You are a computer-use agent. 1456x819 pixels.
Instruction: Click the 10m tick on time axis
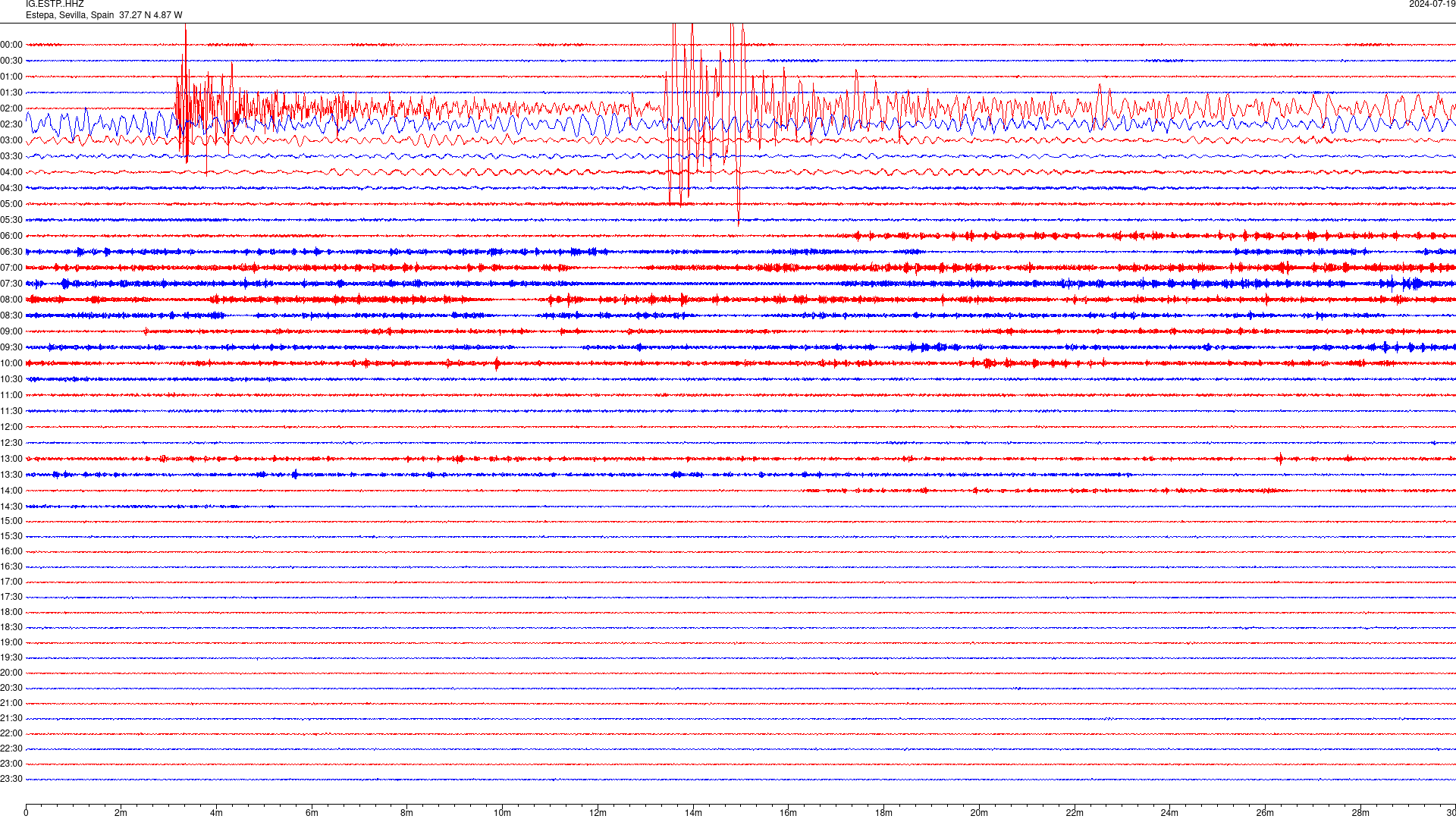coord(502,813)
